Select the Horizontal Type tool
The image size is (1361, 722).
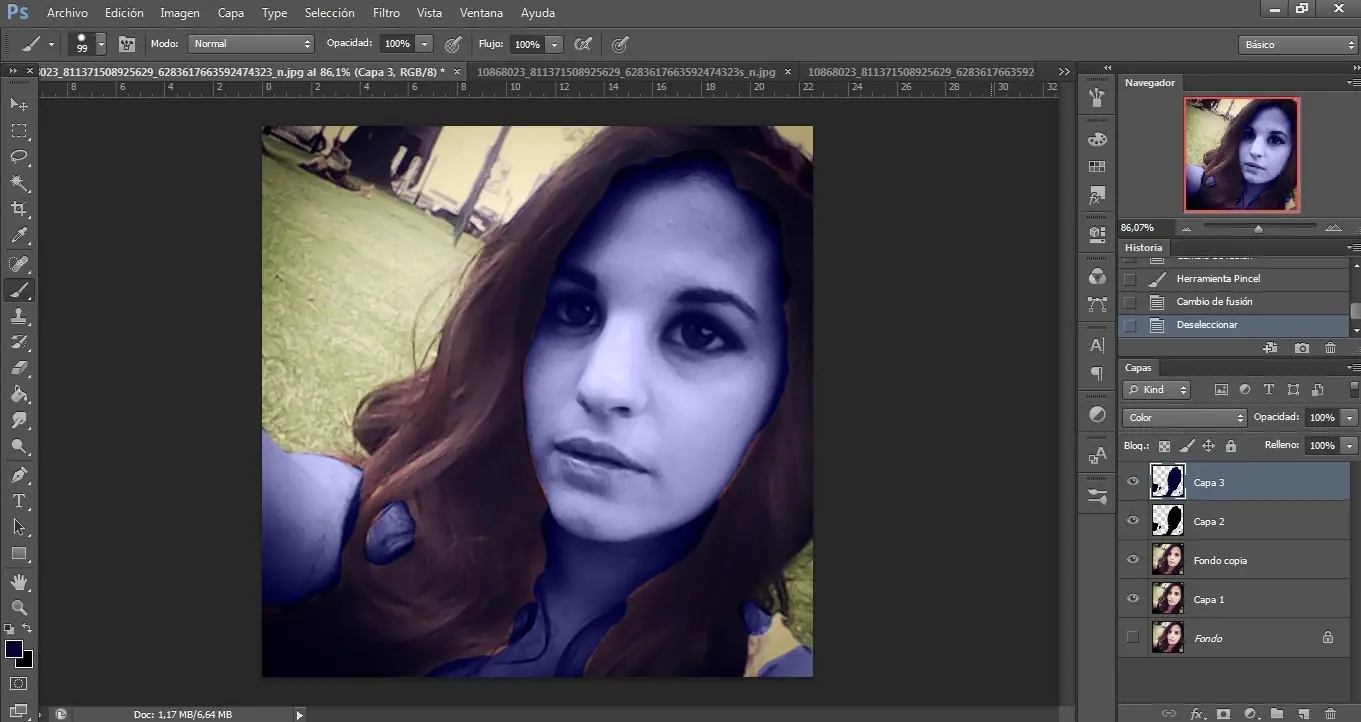tap(19, 500)
